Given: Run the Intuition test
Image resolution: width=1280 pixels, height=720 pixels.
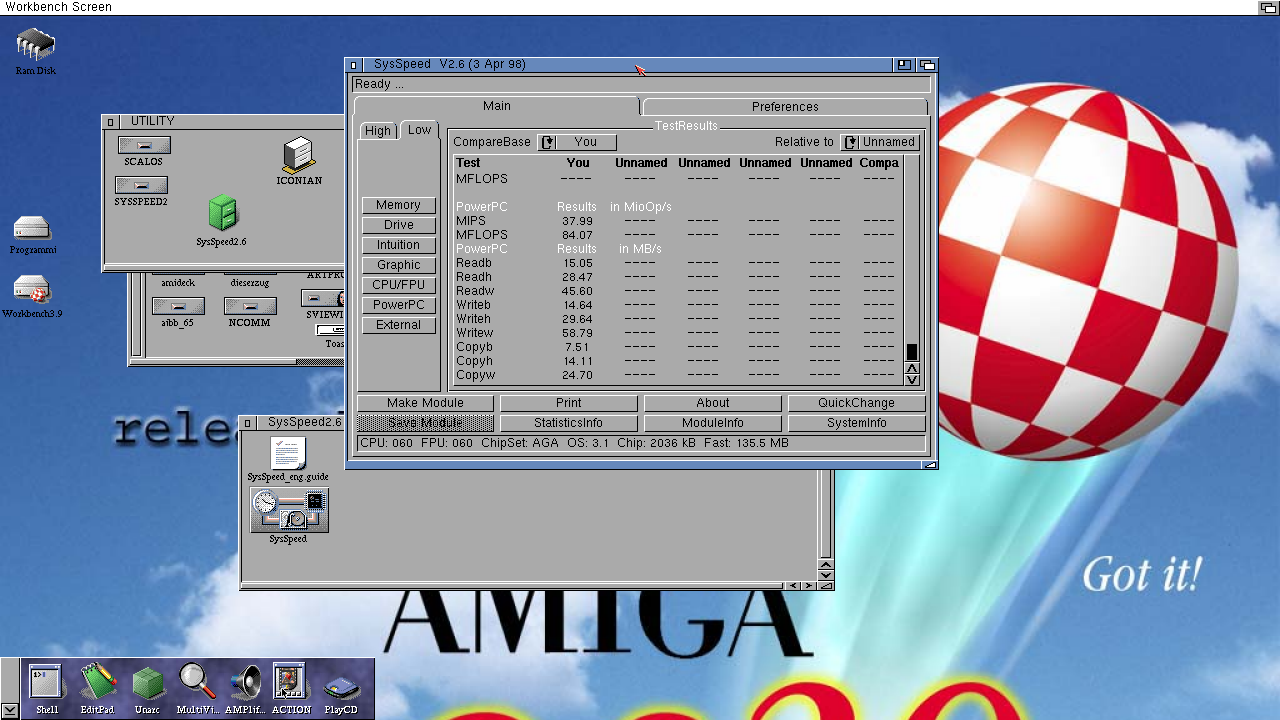Looking at the screenshot, I should (x=398, y=245).
